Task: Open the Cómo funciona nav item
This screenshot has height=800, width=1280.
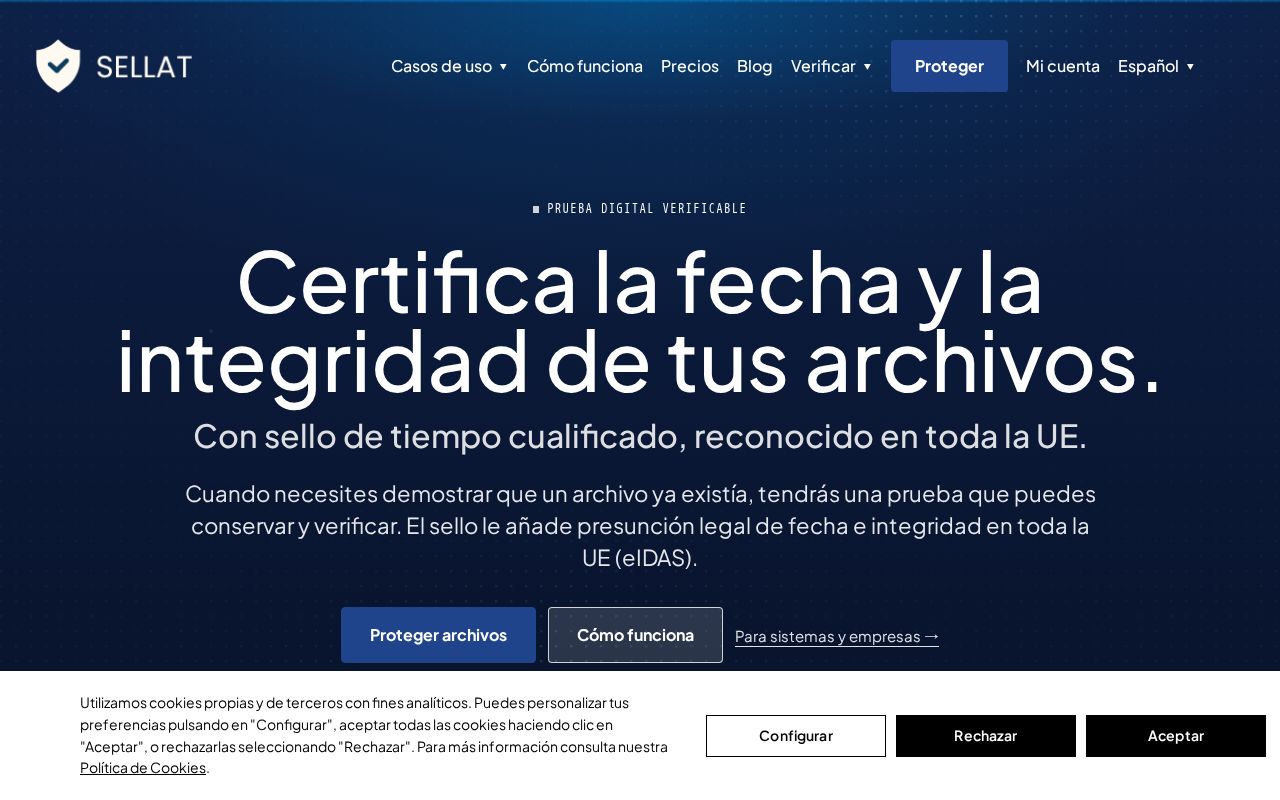Action: [x=585, y=66]
